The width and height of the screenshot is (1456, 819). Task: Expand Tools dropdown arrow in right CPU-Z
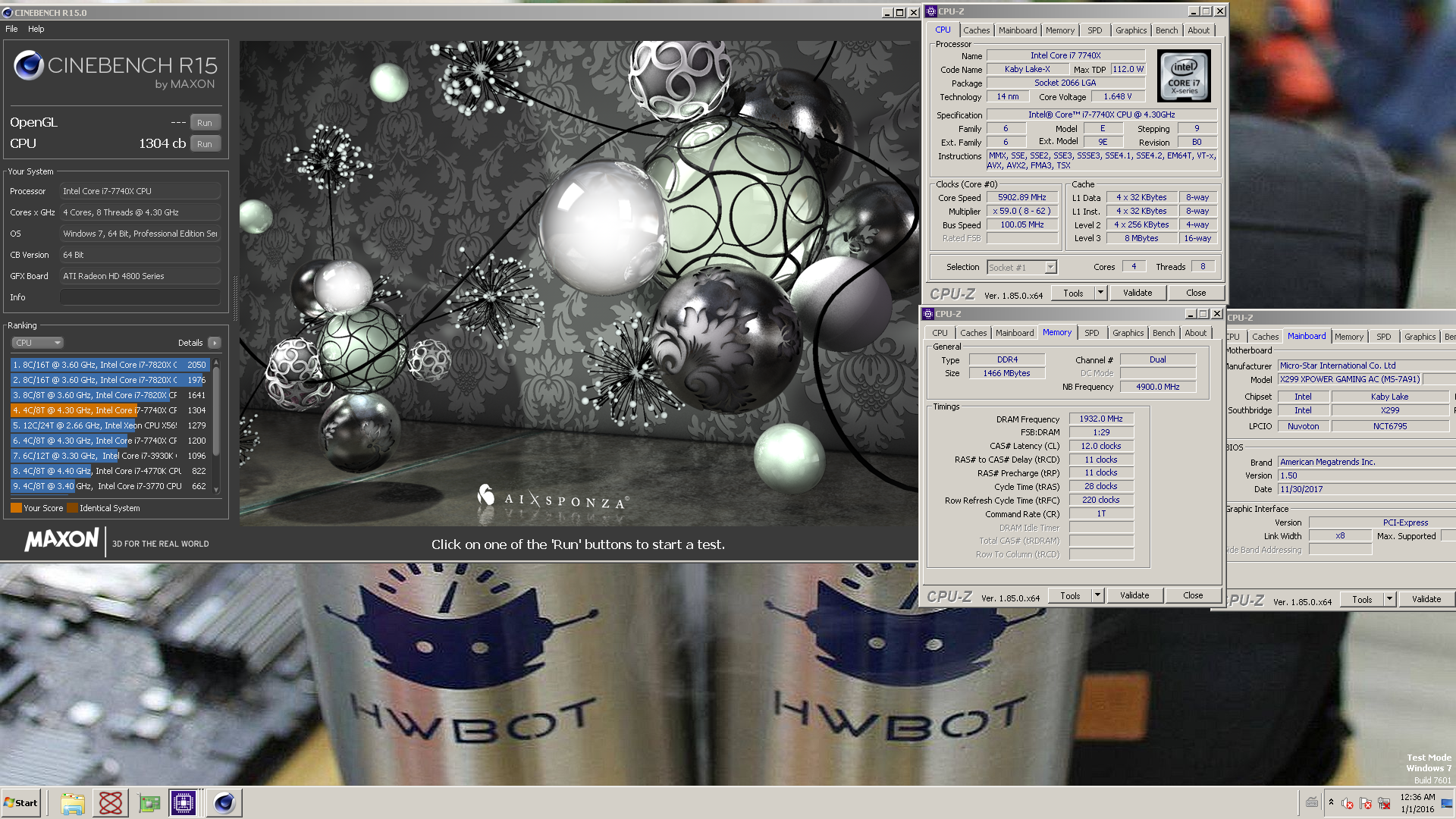(1389, 599)
